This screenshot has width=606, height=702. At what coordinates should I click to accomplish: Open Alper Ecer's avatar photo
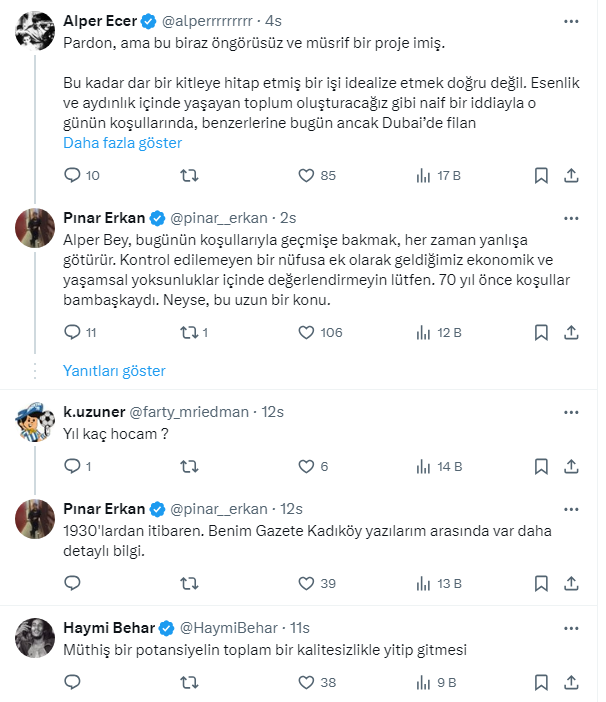pyautogui.click(x=34, y=32)
